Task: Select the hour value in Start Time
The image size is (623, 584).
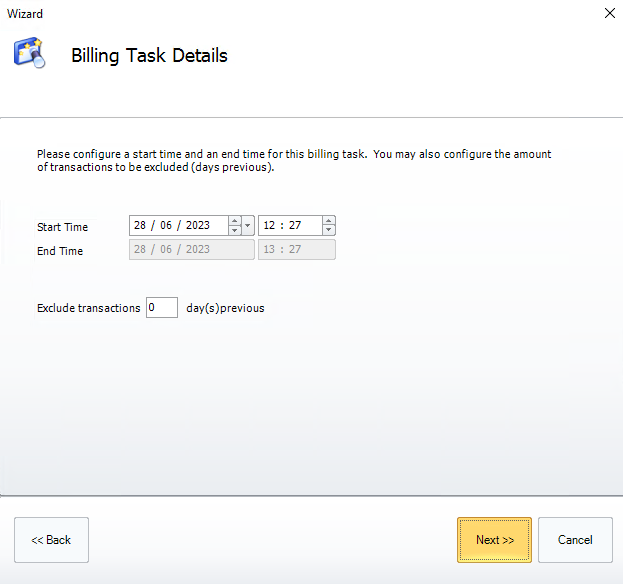Action: [x=270, y=226]
